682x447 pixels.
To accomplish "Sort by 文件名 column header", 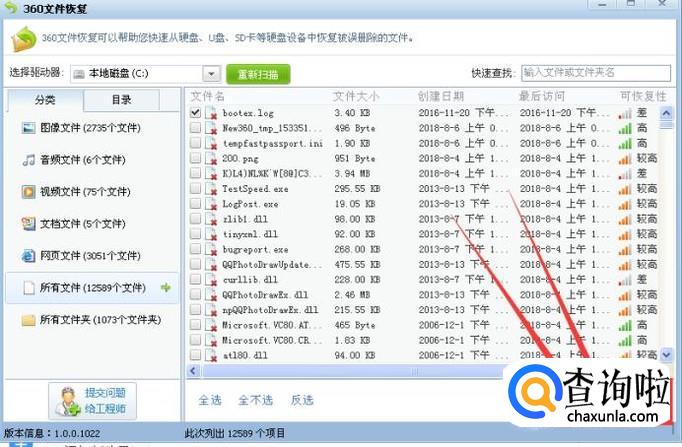I will pyautogui.click(x=207, y=96).
